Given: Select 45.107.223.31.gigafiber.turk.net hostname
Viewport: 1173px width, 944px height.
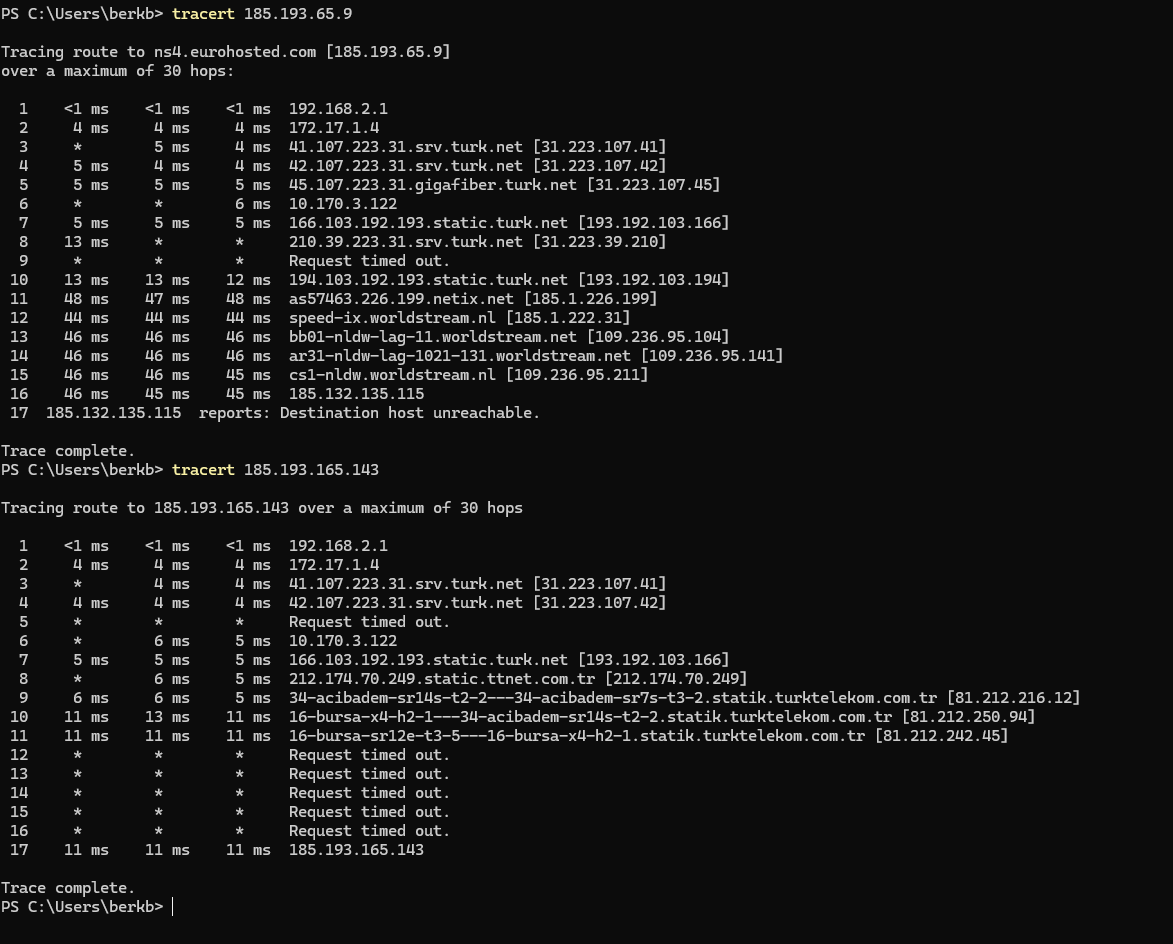Looking at the screenshot, I should tap(433, 185).
